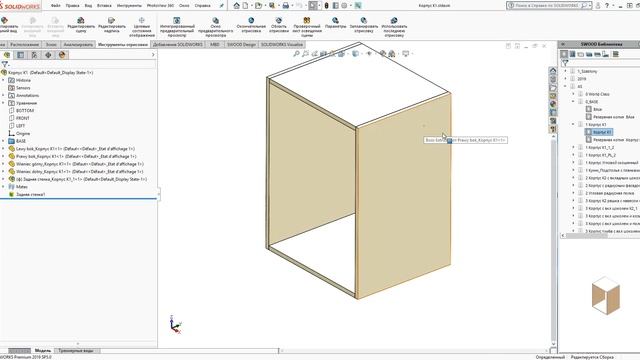Open the DisplayManager tab icon
The height and width of the screenshot is (360, 640).
pyautogui.click(x=62, y=55)
